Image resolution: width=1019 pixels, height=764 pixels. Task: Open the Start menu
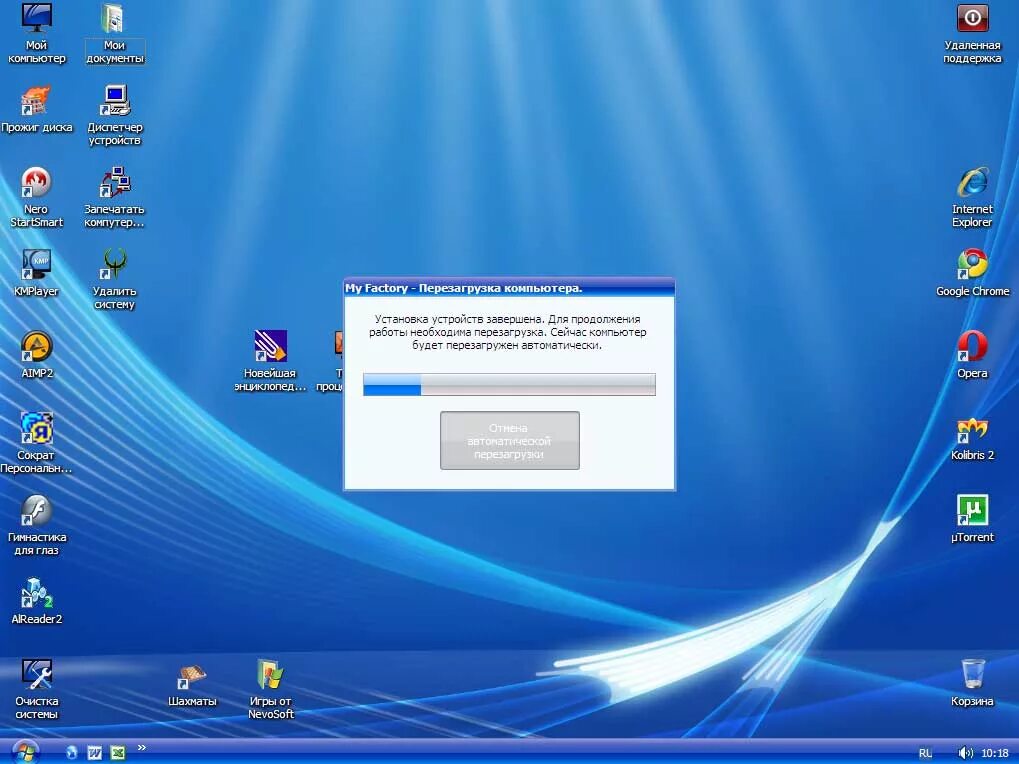(24, 752)
